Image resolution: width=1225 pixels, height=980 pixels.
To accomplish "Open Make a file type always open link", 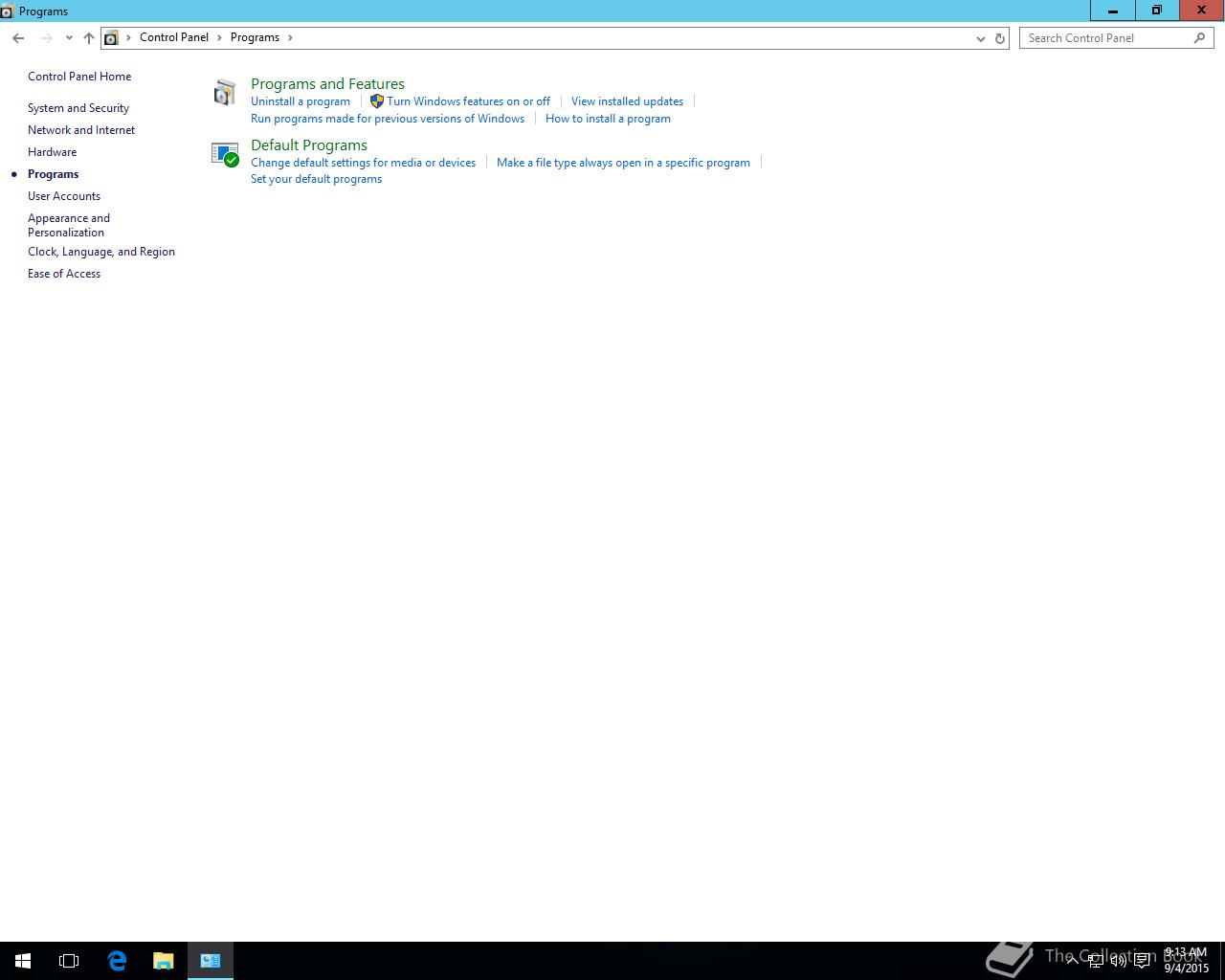I will 623,163.
